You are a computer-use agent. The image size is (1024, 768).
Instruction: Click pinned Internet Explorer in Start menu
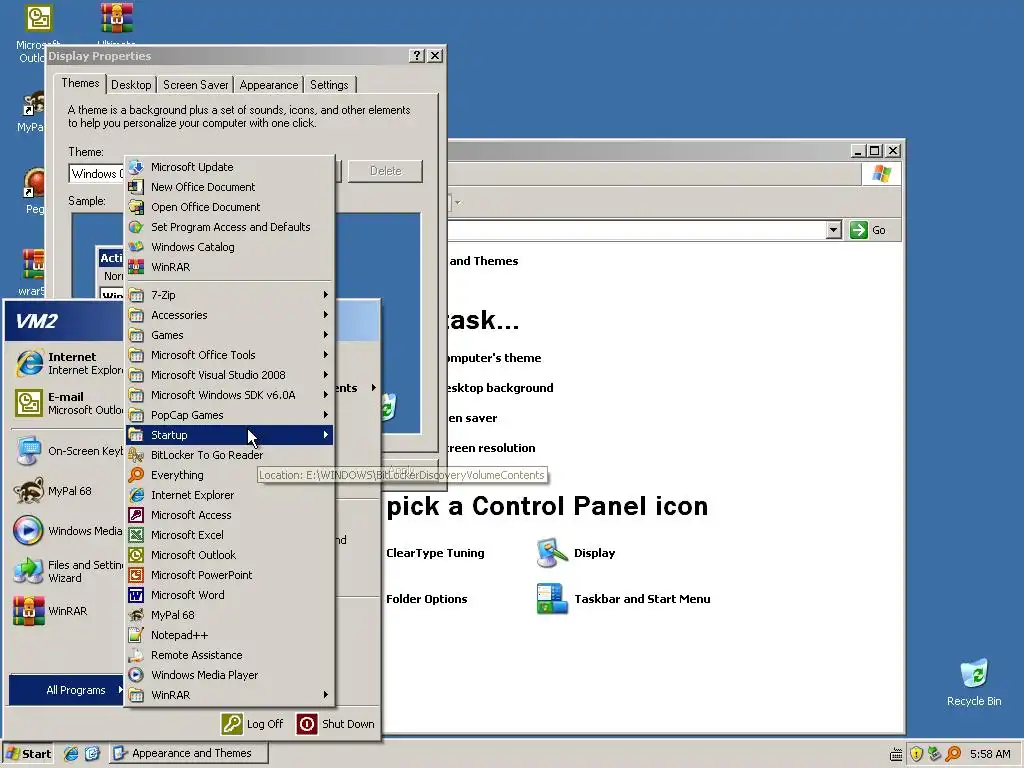(67, 364)
